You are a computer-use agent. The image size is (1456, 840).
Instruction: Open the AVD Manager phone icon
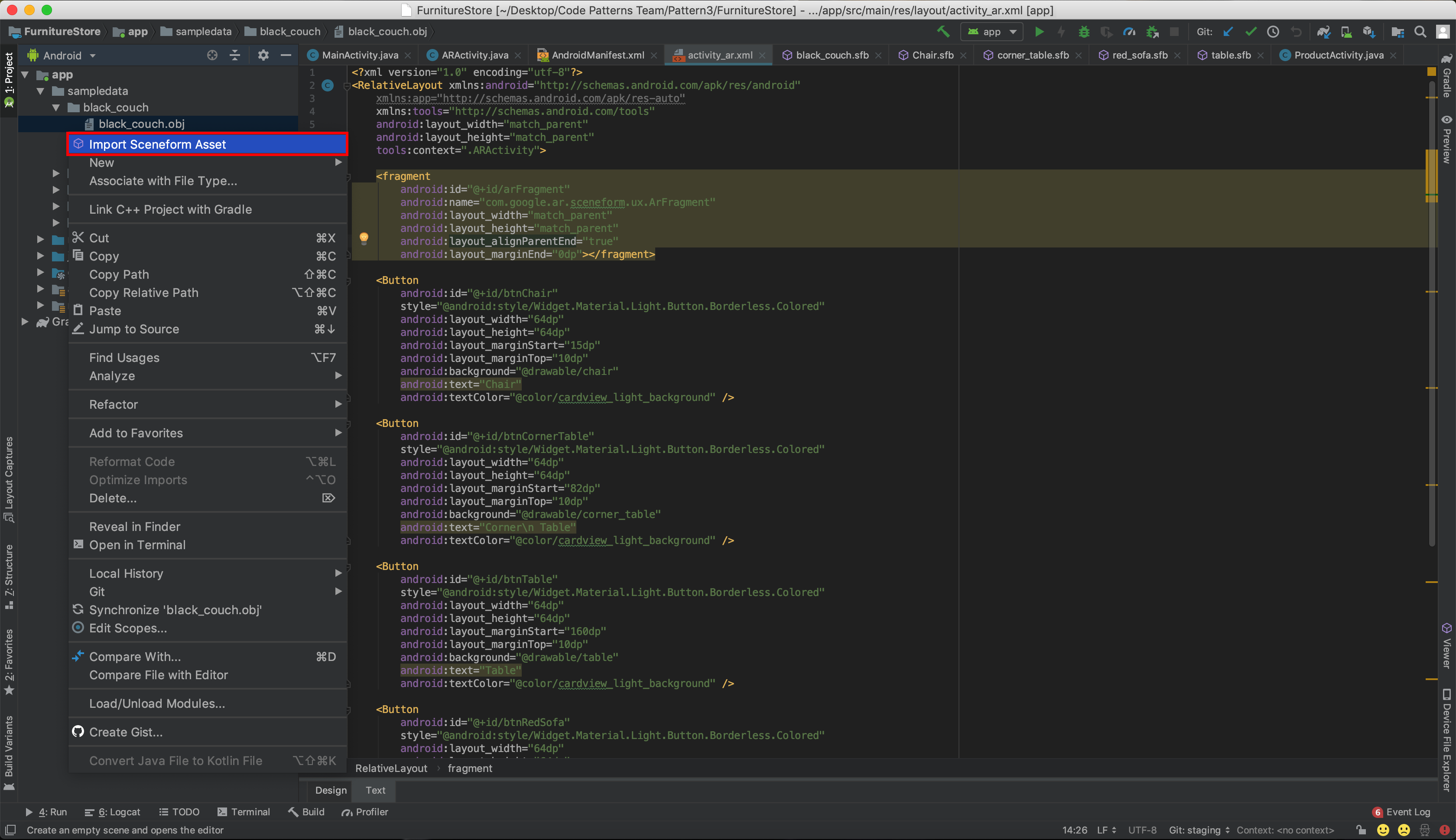(1346, 32)
